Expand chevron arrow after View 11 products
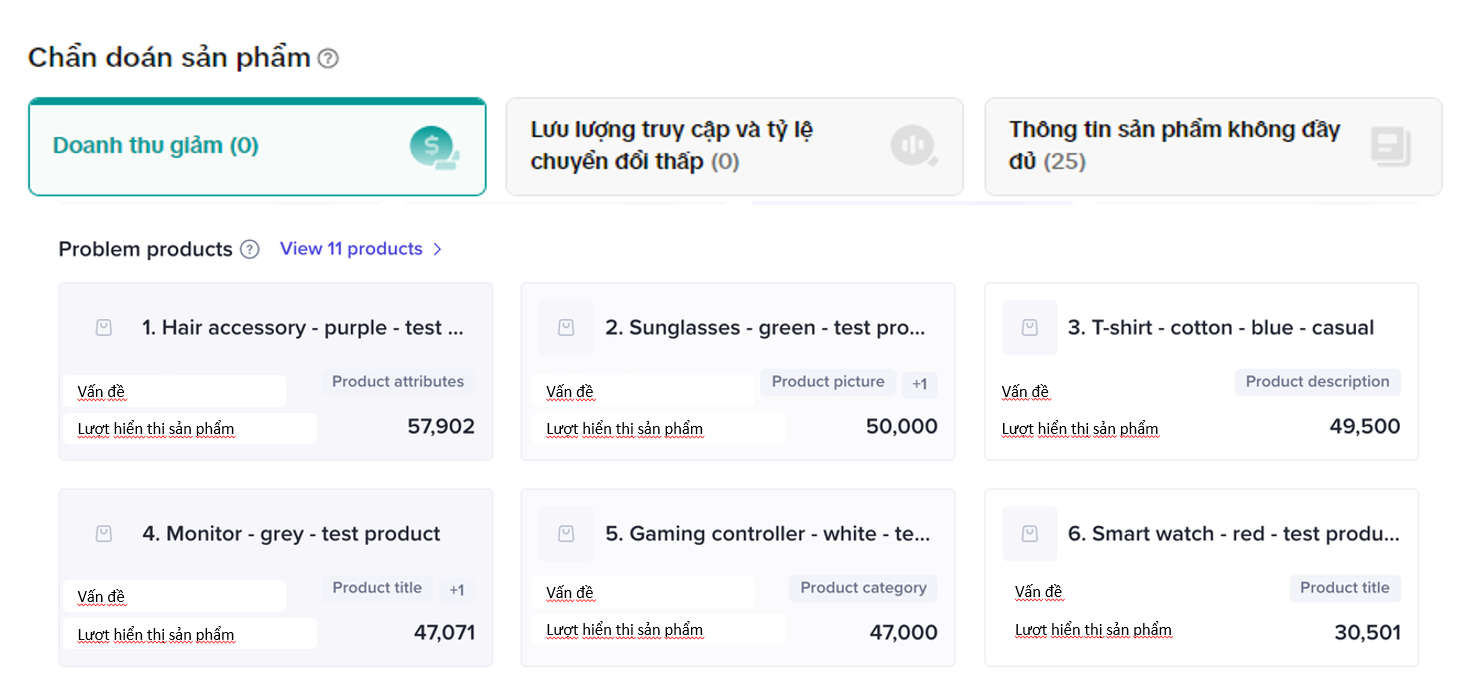This screenshot has height=690, width=1475. pos(437,249)
